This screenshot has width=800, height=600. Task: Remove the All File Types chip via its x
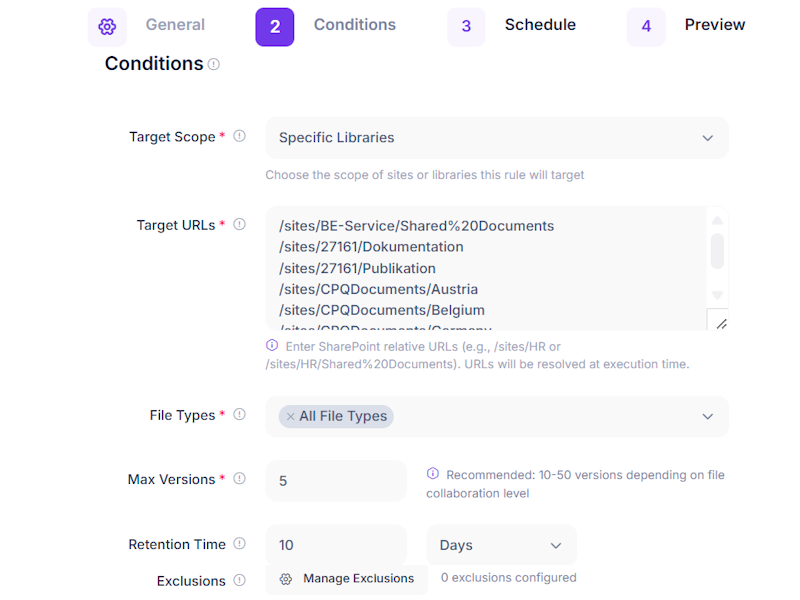click(290, 416)
